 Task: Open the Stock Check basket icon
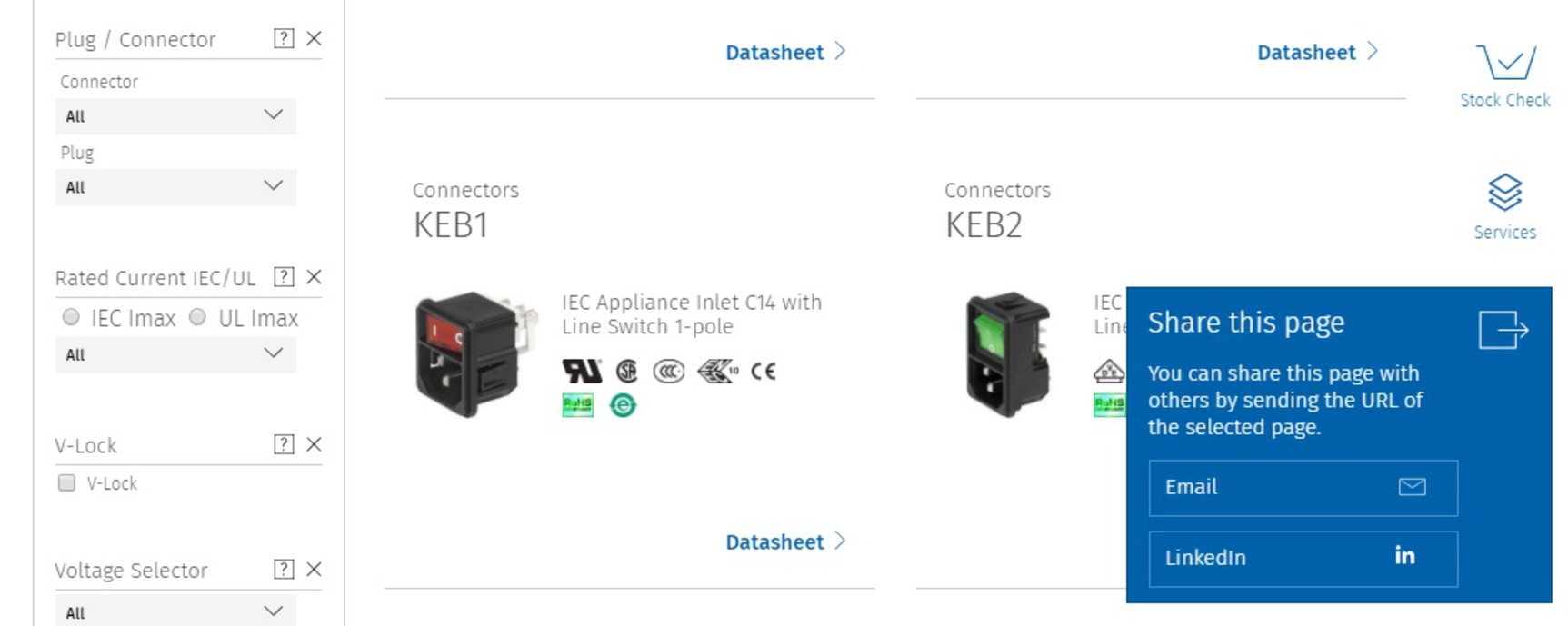[x=1505, y=62]
